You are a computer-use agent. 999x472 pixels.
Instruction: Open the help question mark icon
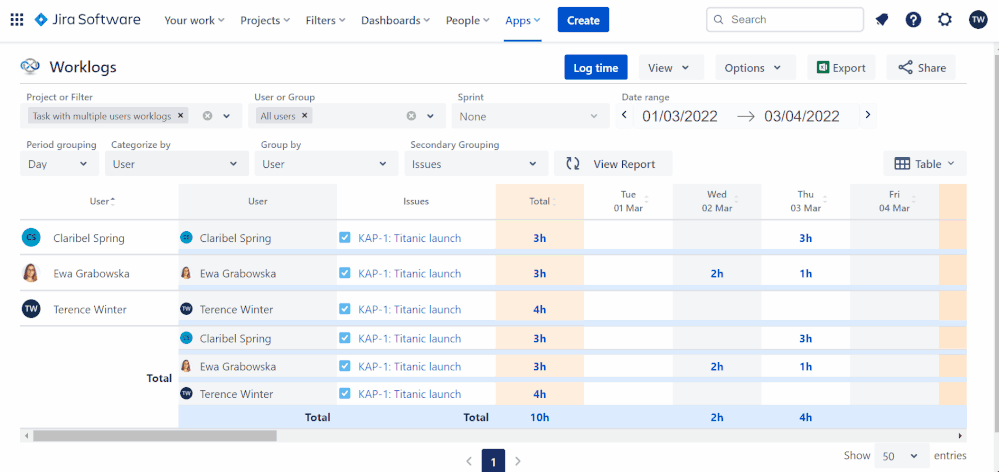tap(913, 20)
